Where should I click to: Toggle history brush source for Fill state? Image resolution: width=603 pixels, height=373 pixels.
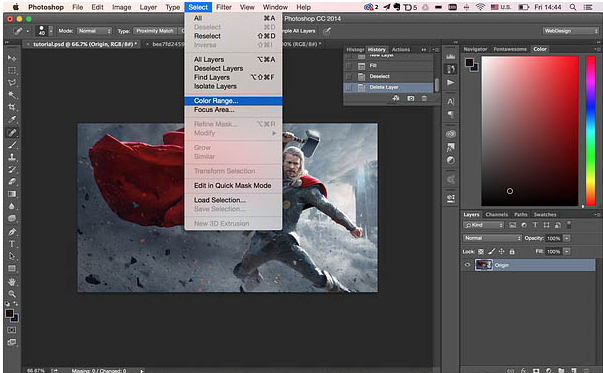tap(349, 66)
